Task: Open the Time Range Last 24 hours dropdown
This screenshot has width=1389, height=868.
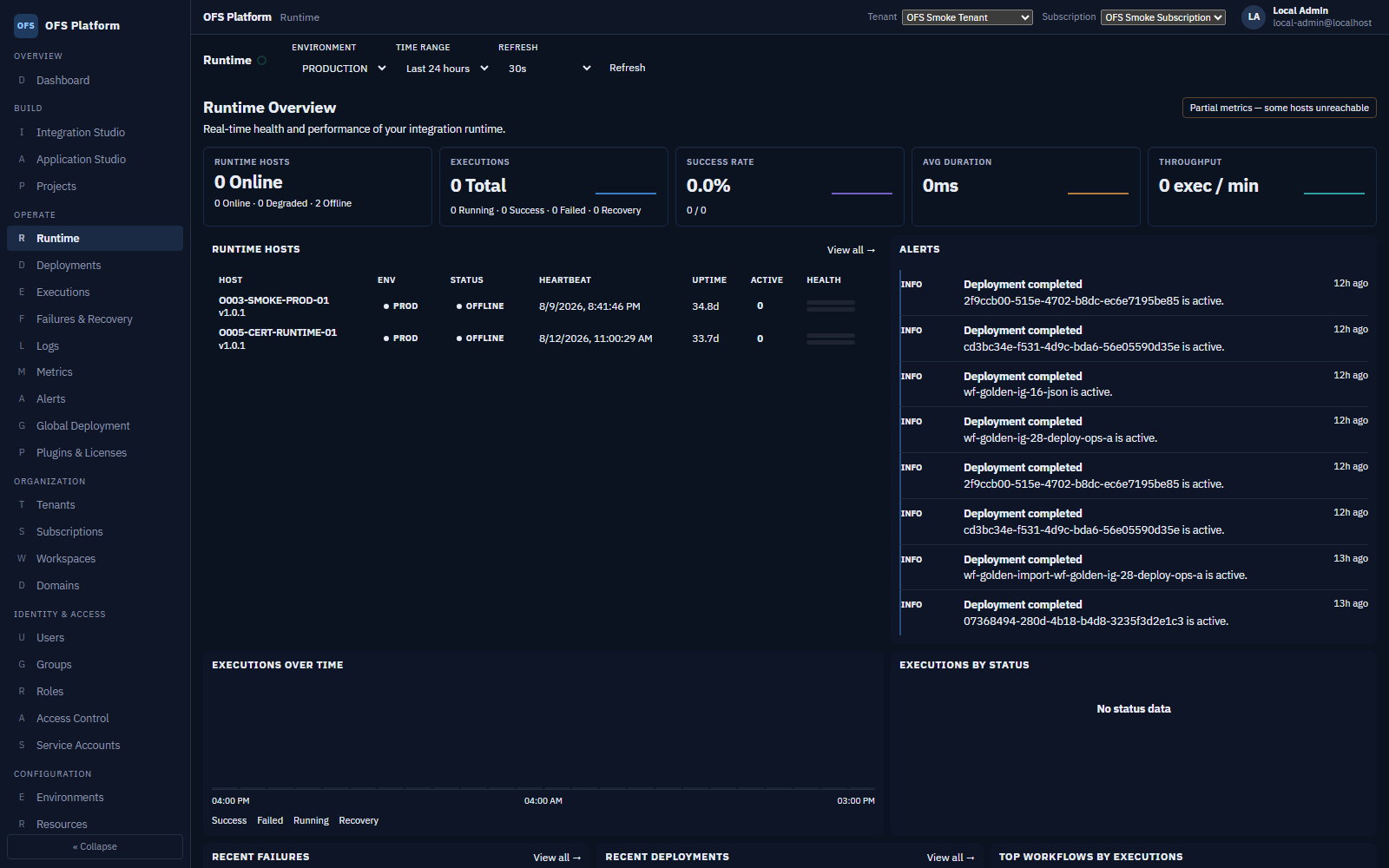Action: point(447,69)
